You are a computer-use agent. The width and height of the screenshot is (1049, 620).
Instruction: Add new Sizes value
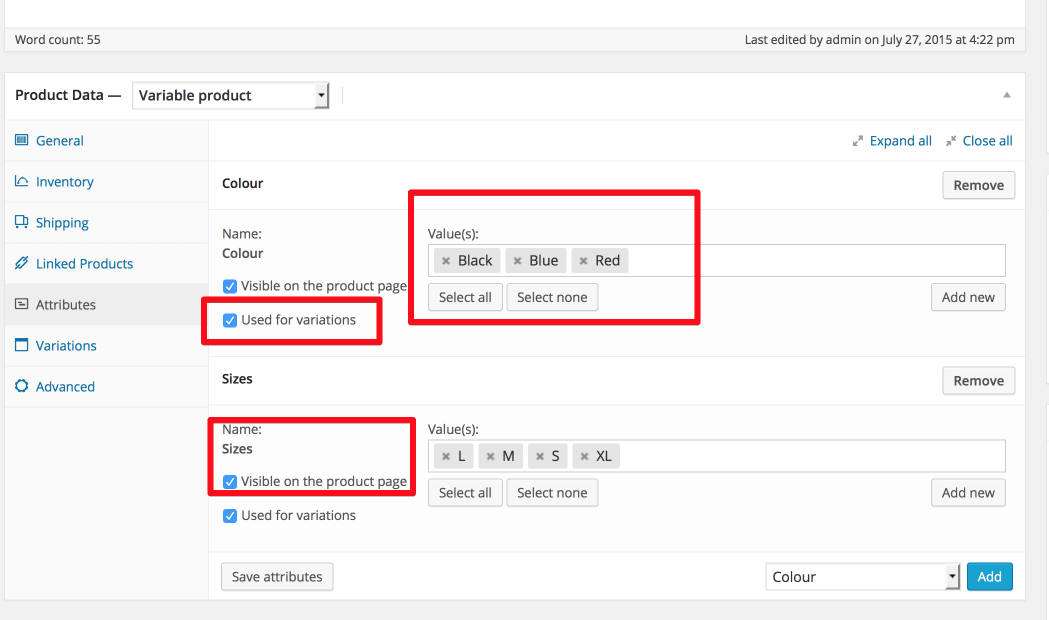(968, 493)
